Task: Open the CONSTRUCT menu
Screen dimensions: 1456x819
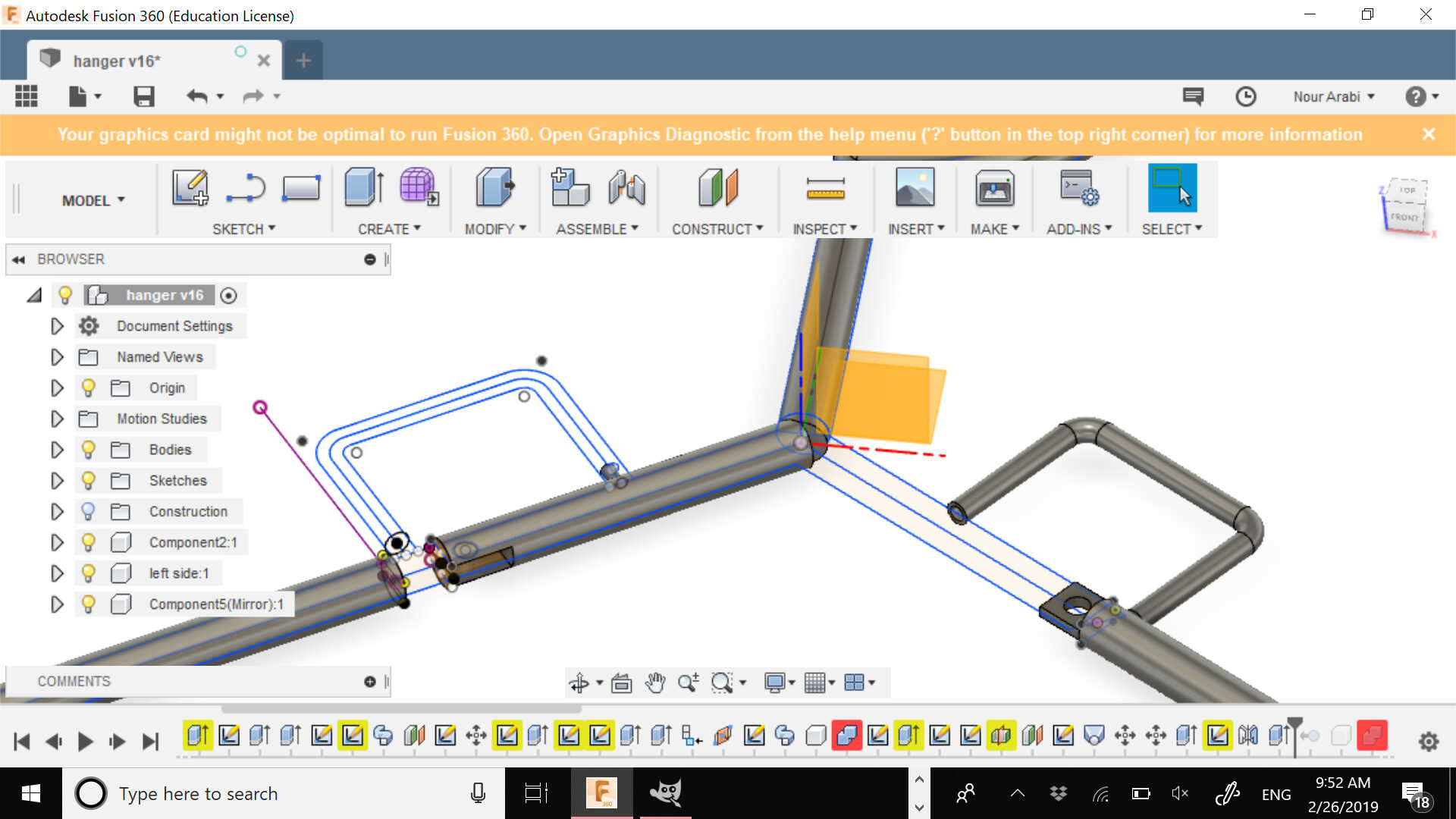Action: click(x=717, y=229)
